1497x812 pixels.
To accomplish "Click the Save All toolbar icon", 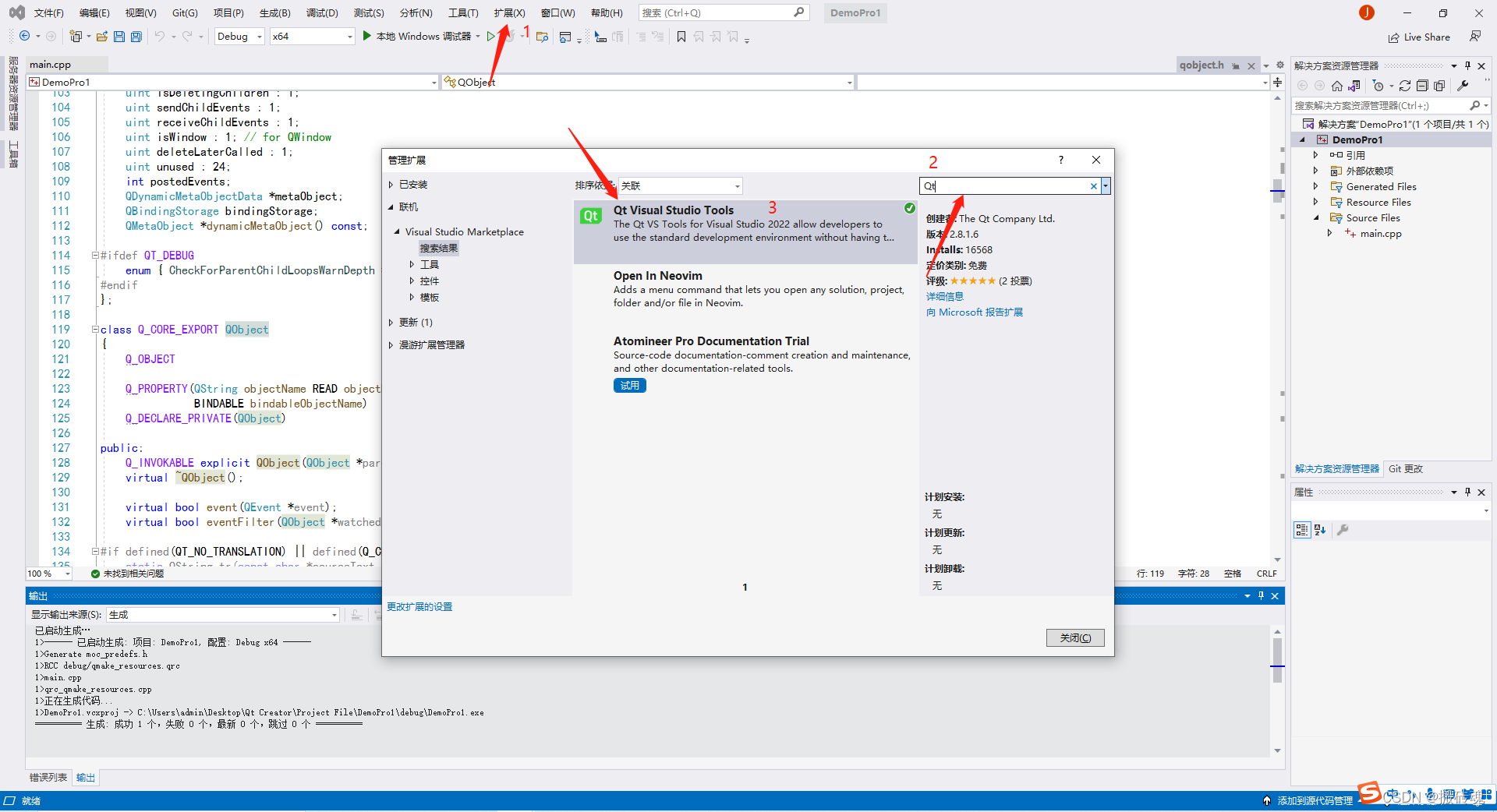I will [x=136, y=37].
